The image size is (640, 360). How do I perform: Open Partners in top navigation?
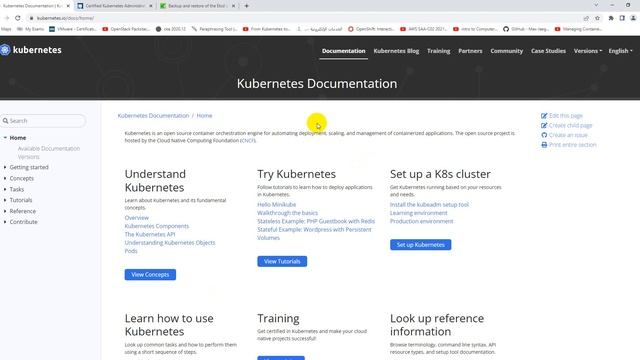click(x=470, y=51)
